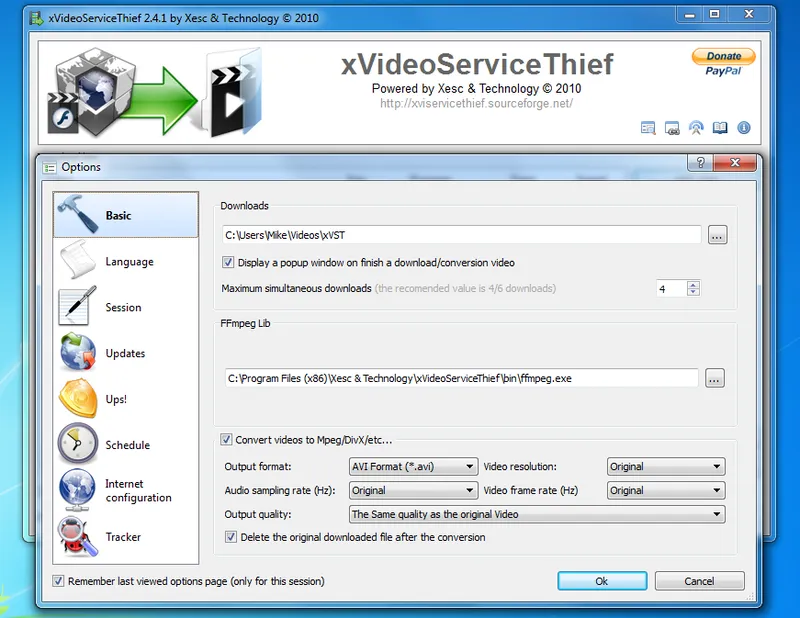Open the Updates globe icon
800x618 pixels.
pyautogui.click(x=78, y=353)
